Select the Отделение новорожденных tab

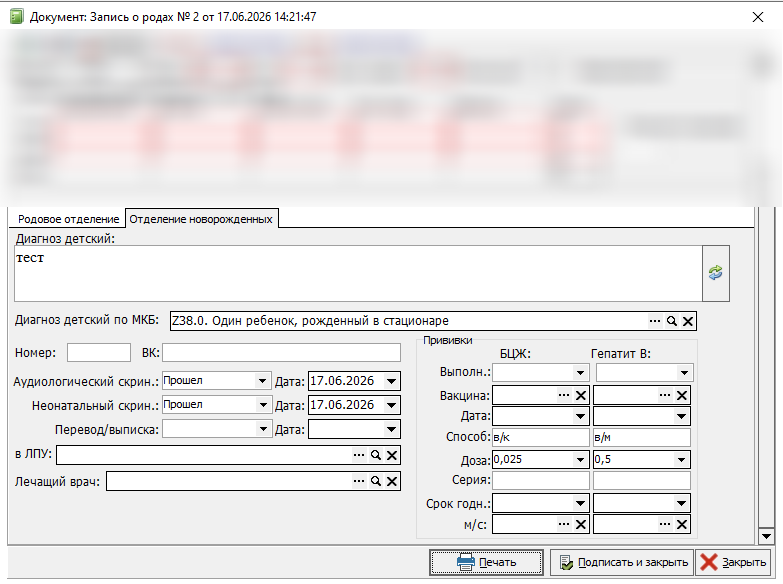201,219
